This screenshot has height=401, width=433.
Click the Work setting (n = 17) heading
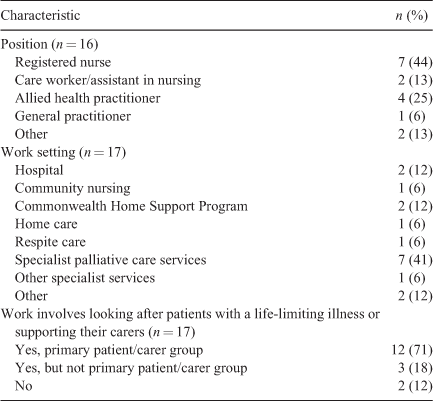click(63, 152)
